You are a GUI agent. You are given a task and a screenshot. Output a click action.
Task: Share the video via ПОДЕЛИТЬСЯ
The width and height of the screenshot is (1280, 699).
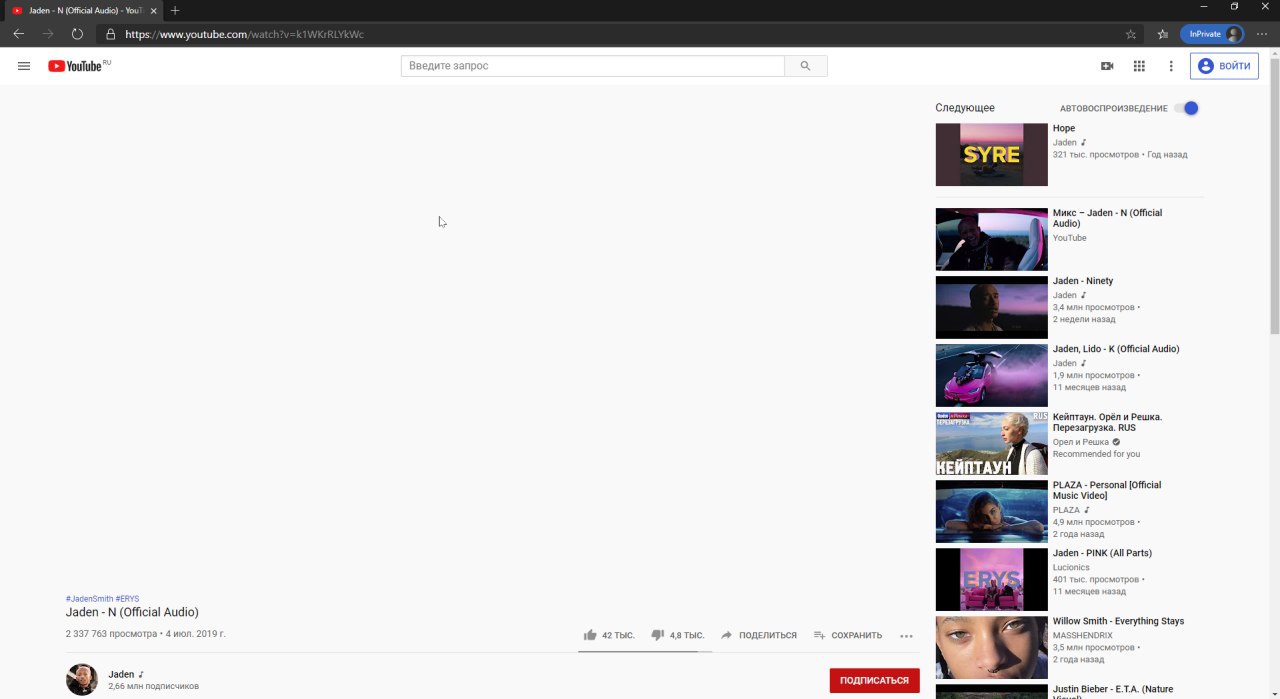[759, 635]
